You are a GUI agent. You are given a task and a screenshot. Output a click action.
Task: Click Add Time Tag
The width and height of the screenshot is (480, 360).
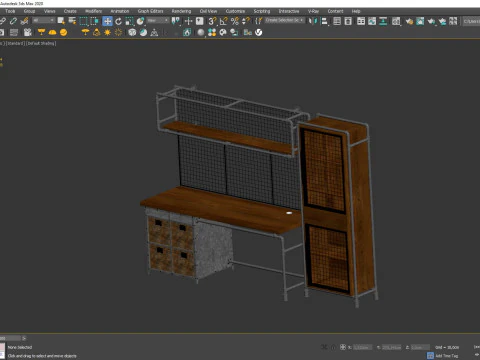447,356
